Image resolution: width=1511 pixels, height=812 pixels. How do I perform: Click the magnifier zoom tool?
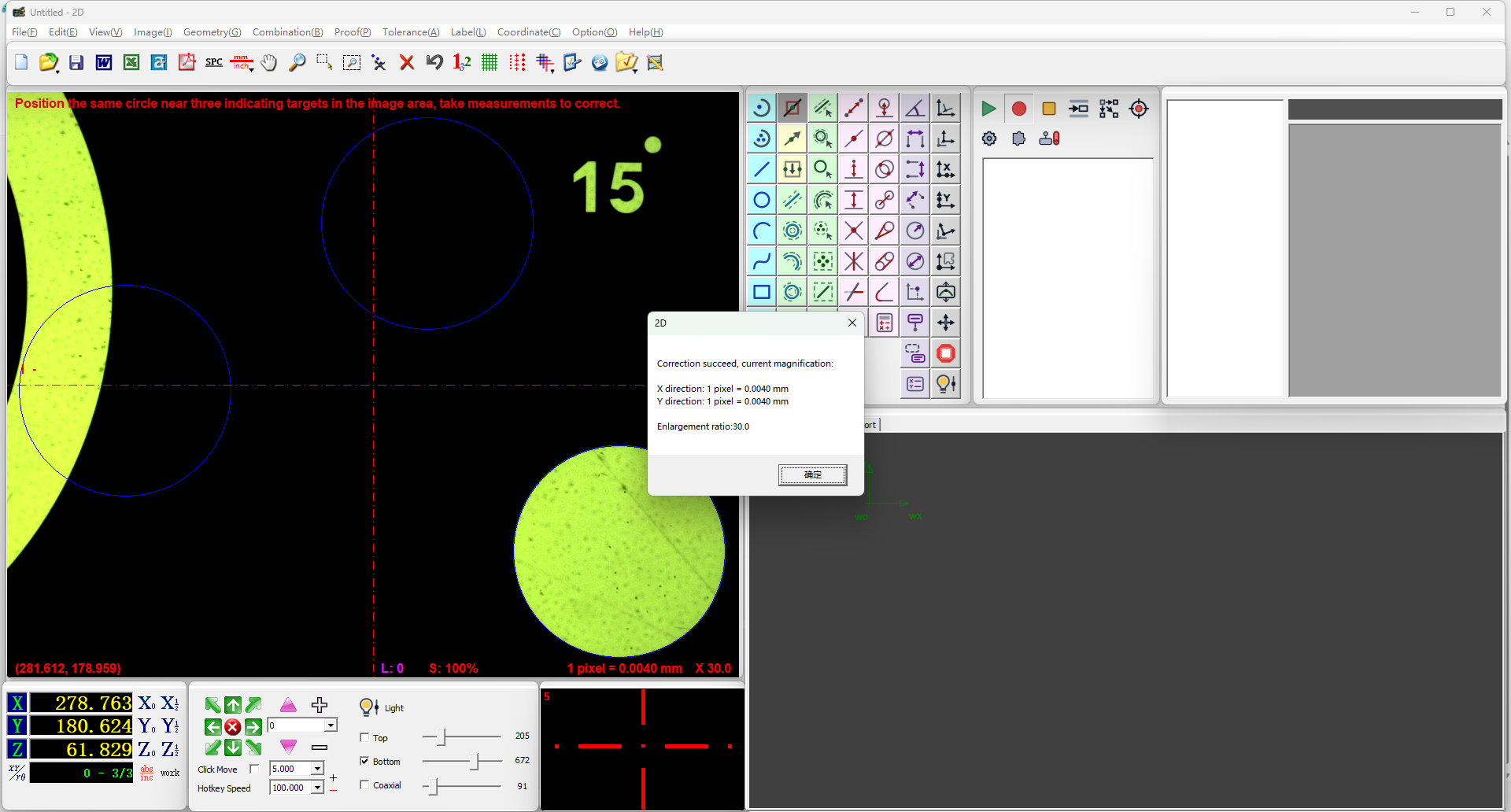click(297, 63)
